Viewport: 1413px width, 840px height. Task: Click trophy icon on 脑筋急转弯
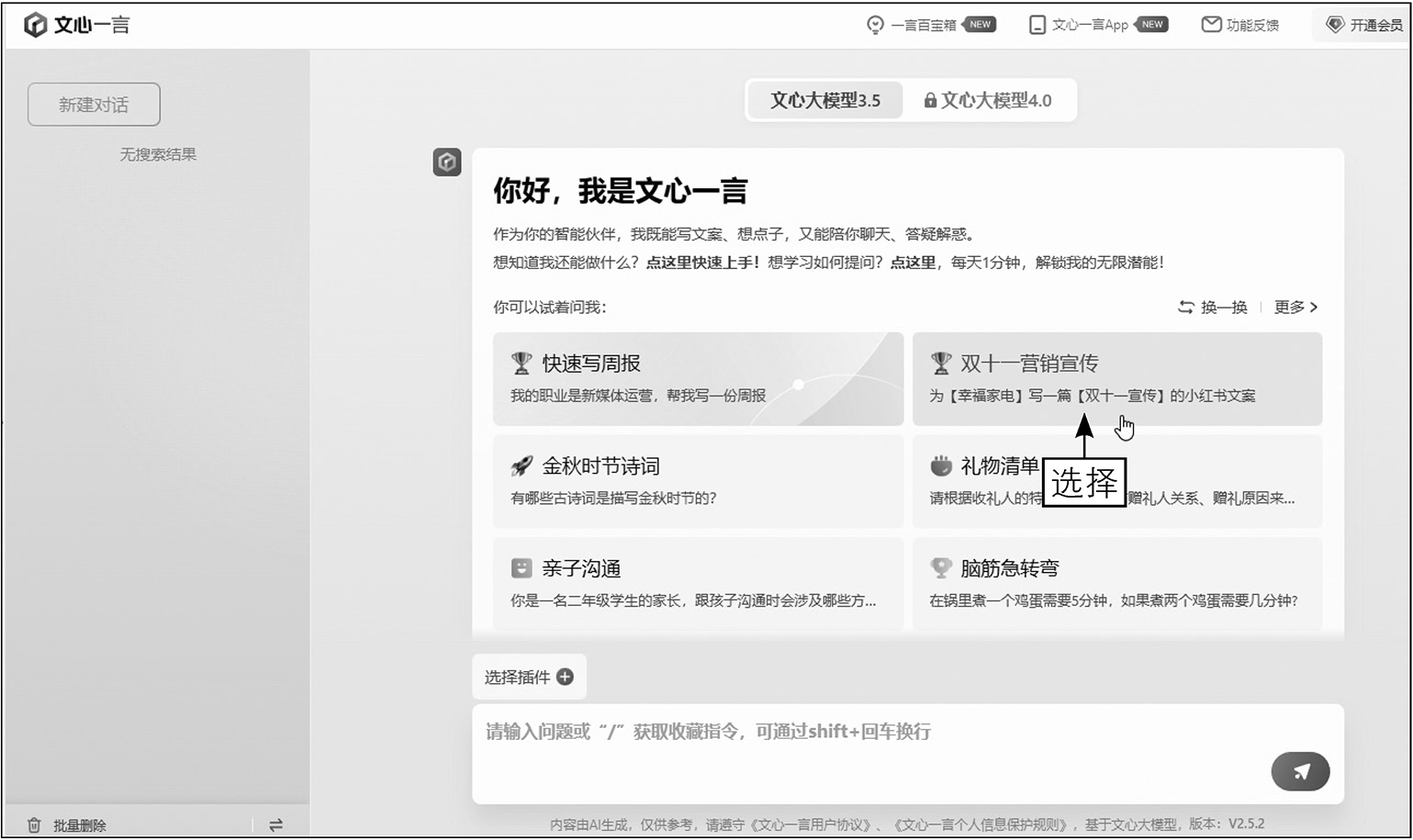[941, 568]
